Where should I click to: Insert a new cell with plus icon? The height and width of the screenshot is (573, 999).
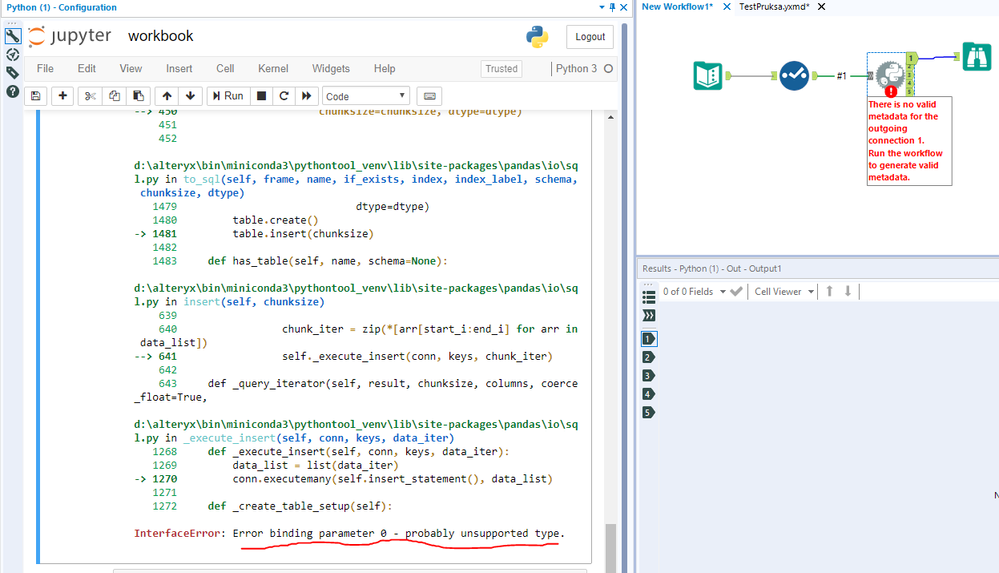[x=63, y=96]
